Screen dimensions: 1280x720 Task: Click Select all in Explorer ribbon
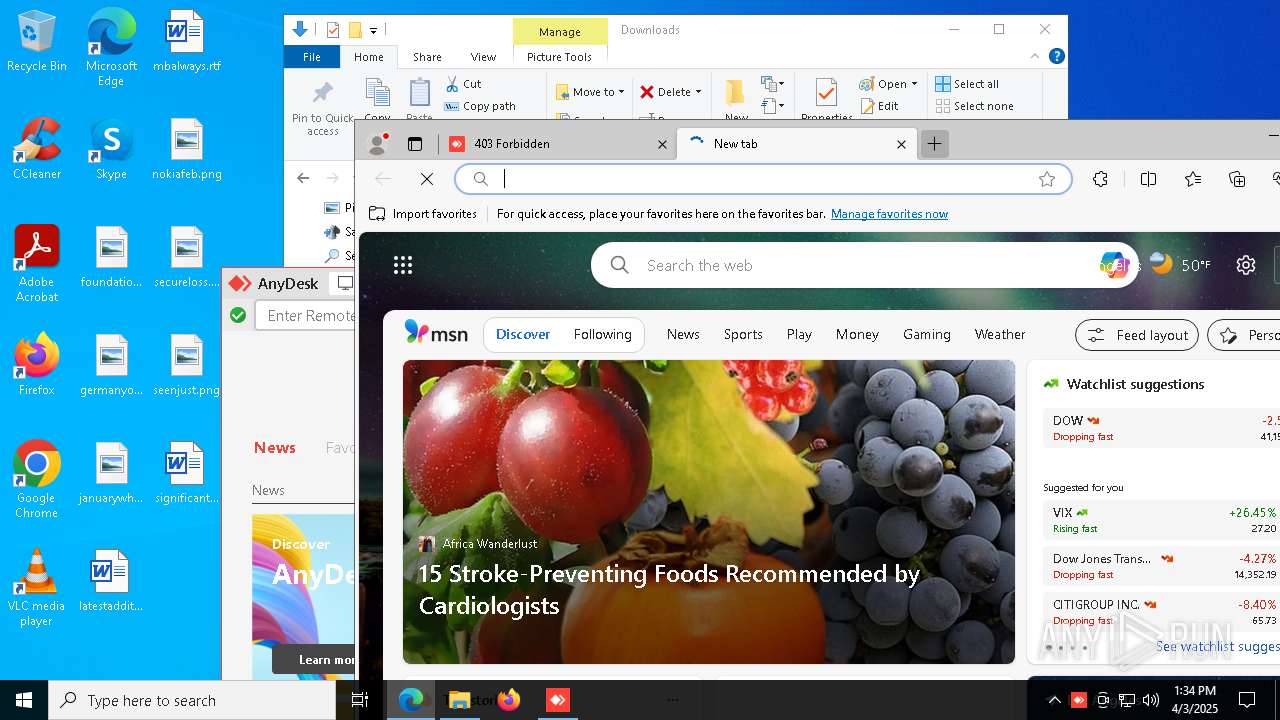point(967,84)
